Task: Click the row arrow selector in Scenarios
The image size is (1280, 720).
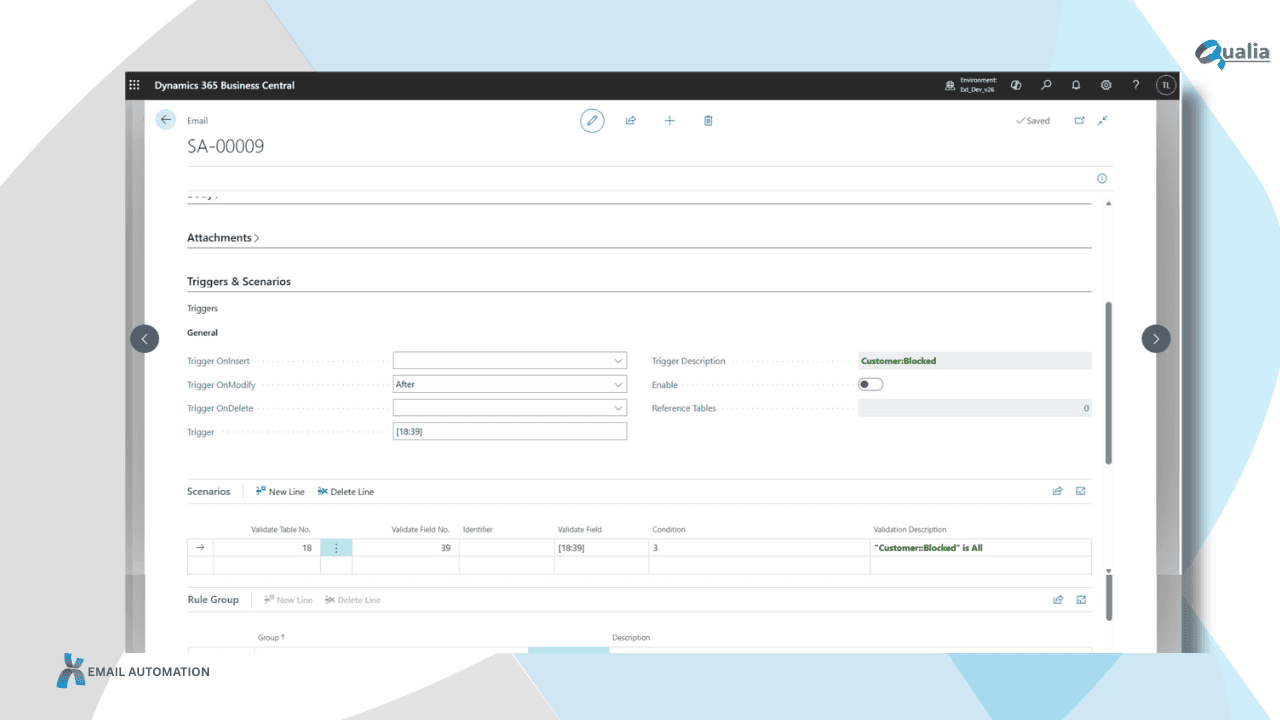Action: pyautogui.click(x=200, y=548)
